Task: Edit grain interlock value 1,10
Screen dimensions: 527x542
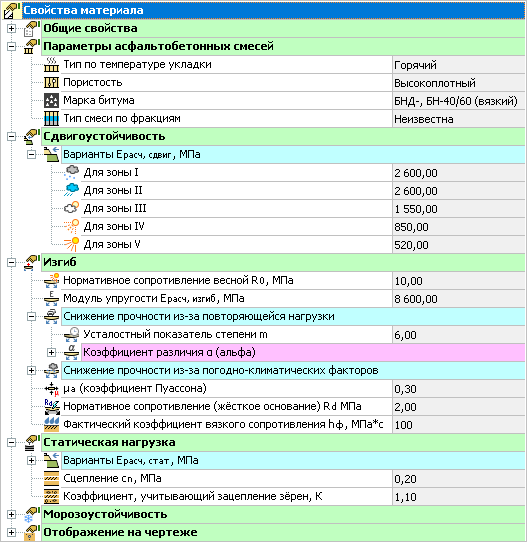Action: 459,496
